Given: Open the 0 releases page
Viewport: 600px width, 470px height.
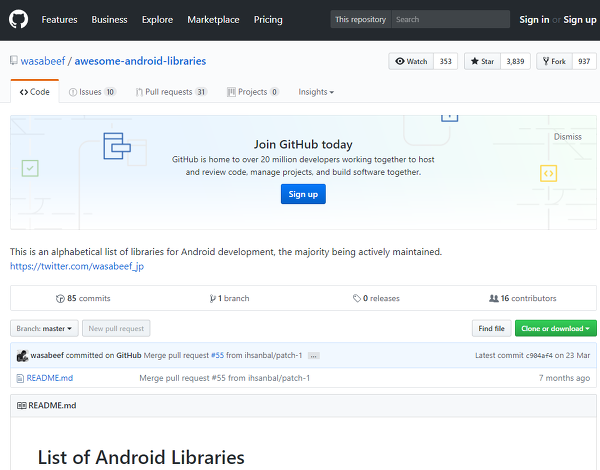Looking at the screenshot, I should (x=376, y=298).
